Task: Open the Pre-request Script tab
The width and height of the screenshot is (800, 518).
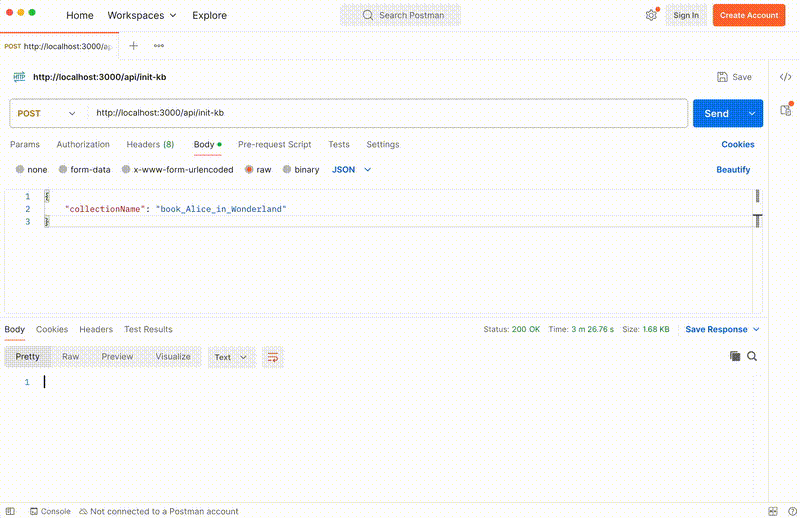Action: click(274, 144)
